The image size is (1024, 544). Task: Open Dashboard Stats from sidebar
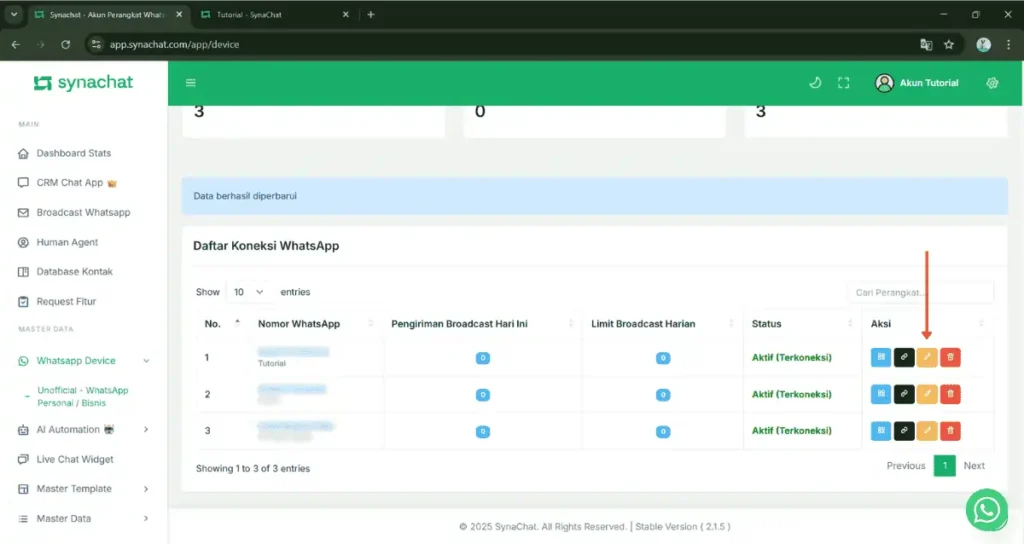tap(74, 153)
